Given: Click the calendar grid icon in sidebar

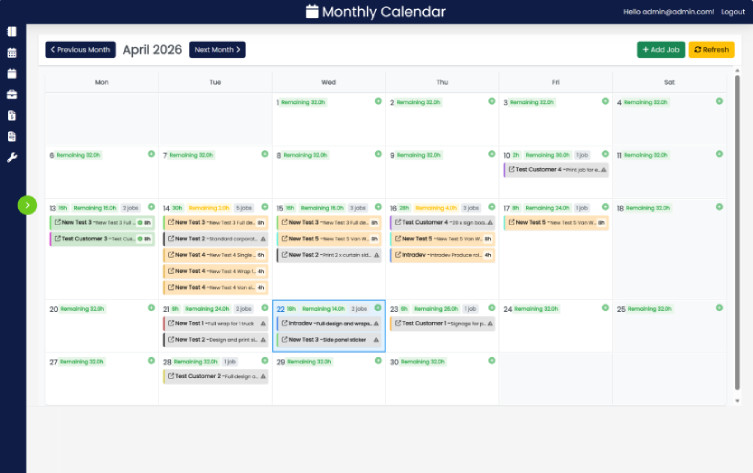Looking at the screenshot, I should tap(12, 53).
